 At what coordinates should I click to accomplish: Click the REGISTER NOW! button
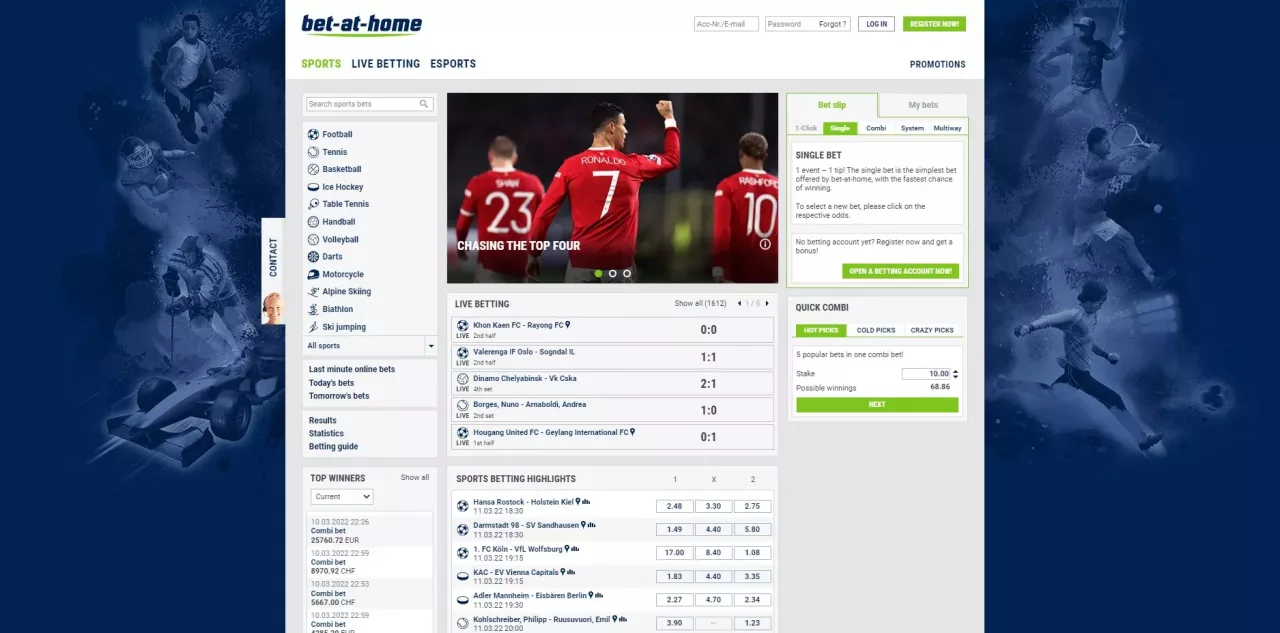coord(934,24)
